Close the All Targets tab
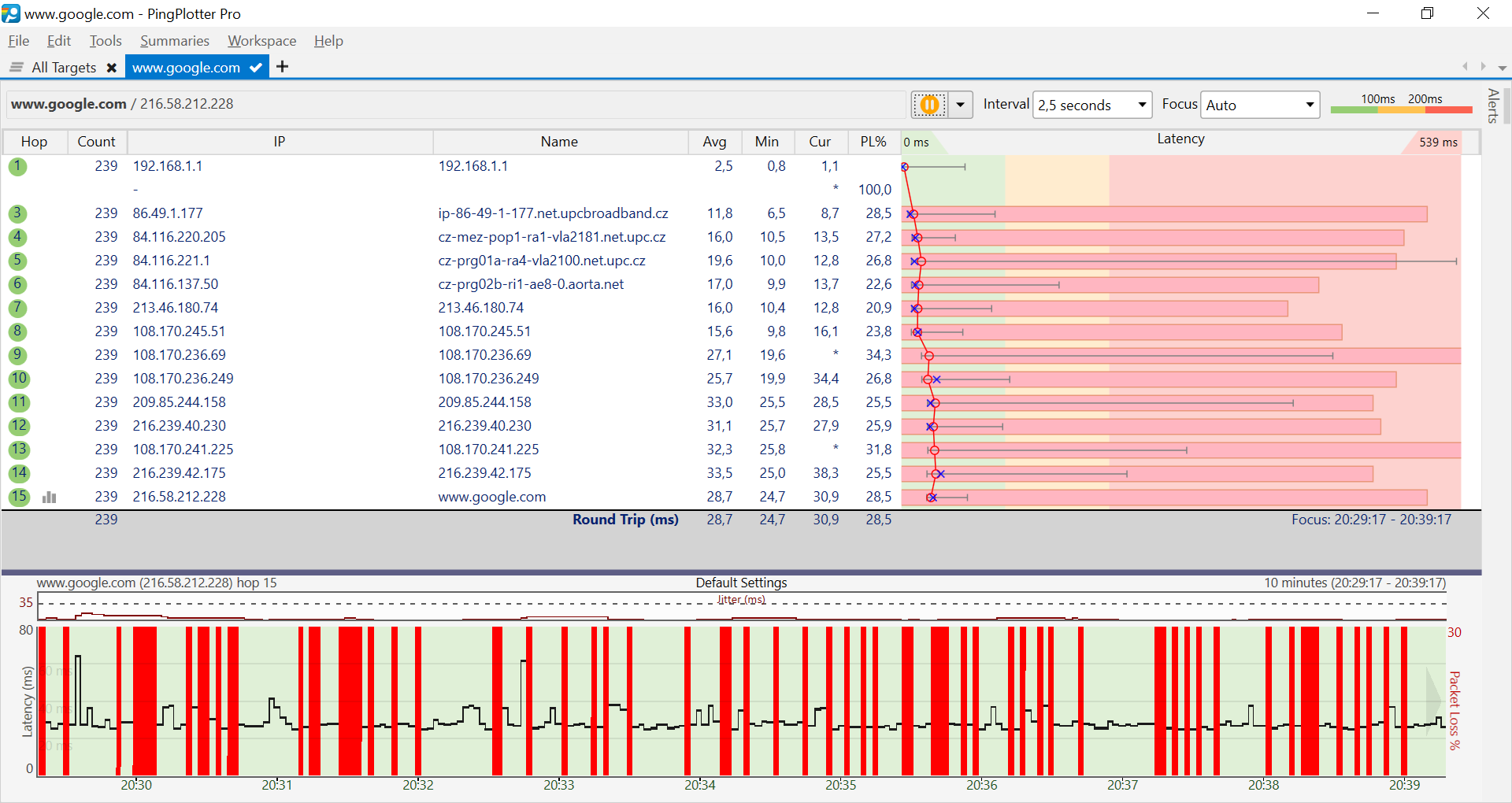The image size is (1512, 803). (x=112, y=68)
